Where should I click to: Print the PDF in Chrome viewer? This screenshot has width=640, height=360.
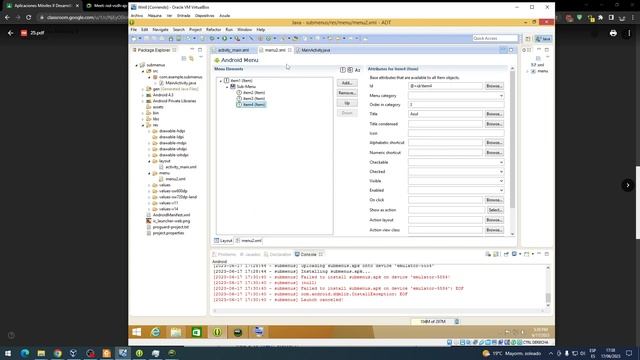pos(613,33)
